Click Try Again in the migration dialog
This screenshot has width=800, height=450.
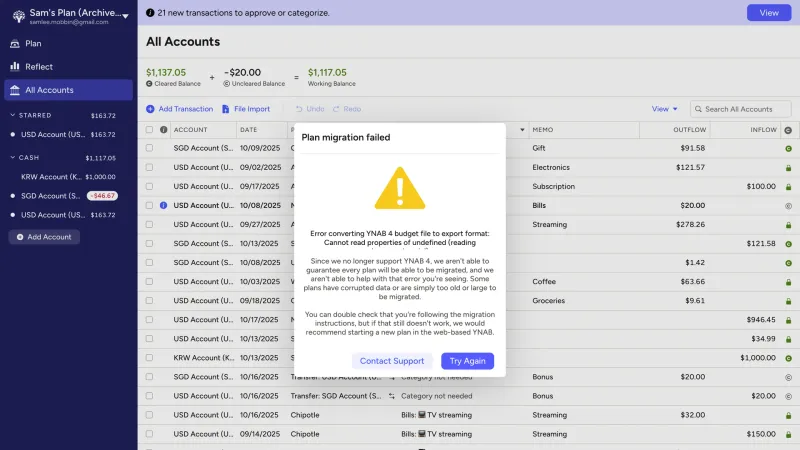(x=467, y=361)
